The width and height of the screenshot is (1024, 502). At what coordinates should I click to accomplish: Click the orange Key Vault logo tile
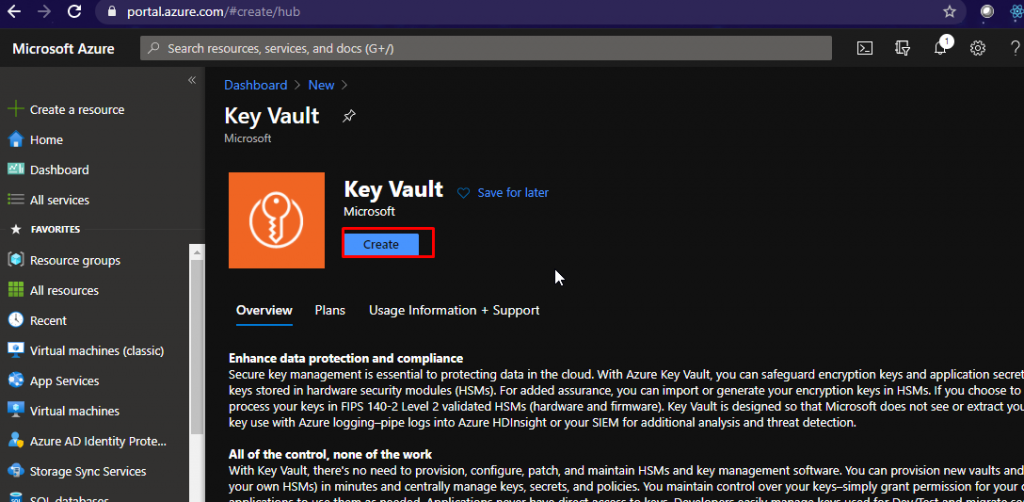[276, 220]
